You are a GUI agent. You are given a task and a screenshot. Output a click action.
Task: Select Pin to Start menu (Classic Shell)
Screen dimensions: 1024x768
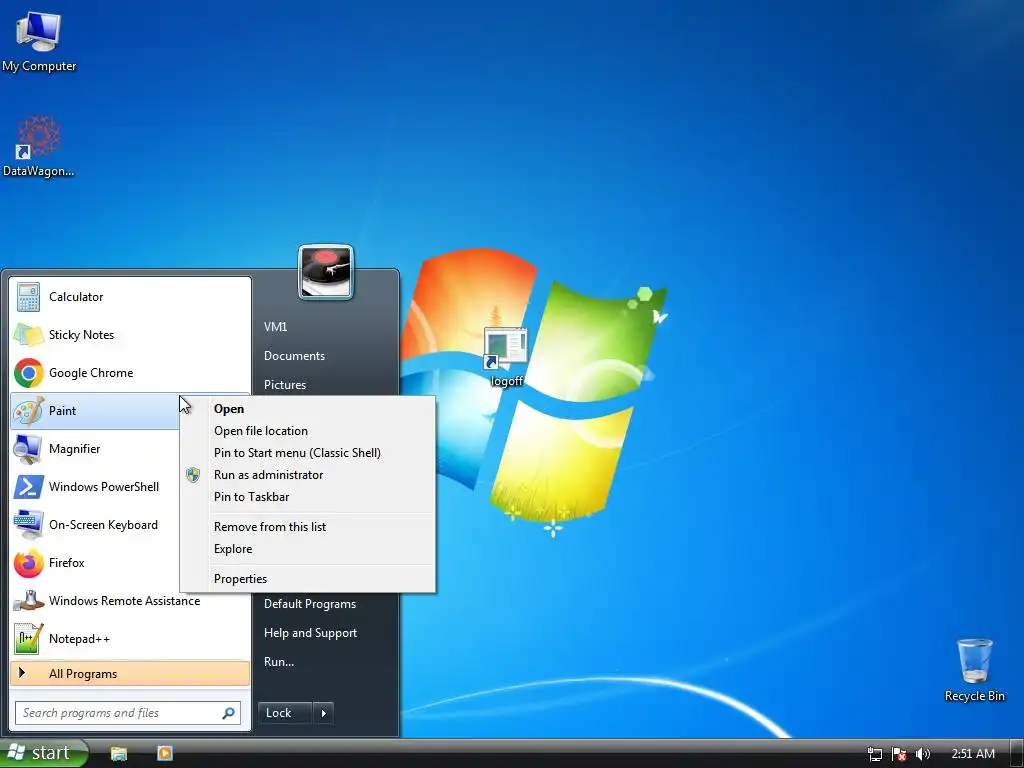(x=307, y=453)
